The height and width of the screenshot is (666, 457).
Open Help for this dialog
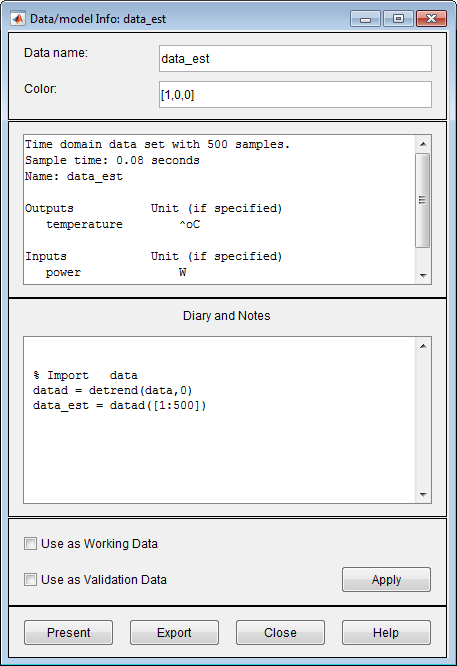386,632
